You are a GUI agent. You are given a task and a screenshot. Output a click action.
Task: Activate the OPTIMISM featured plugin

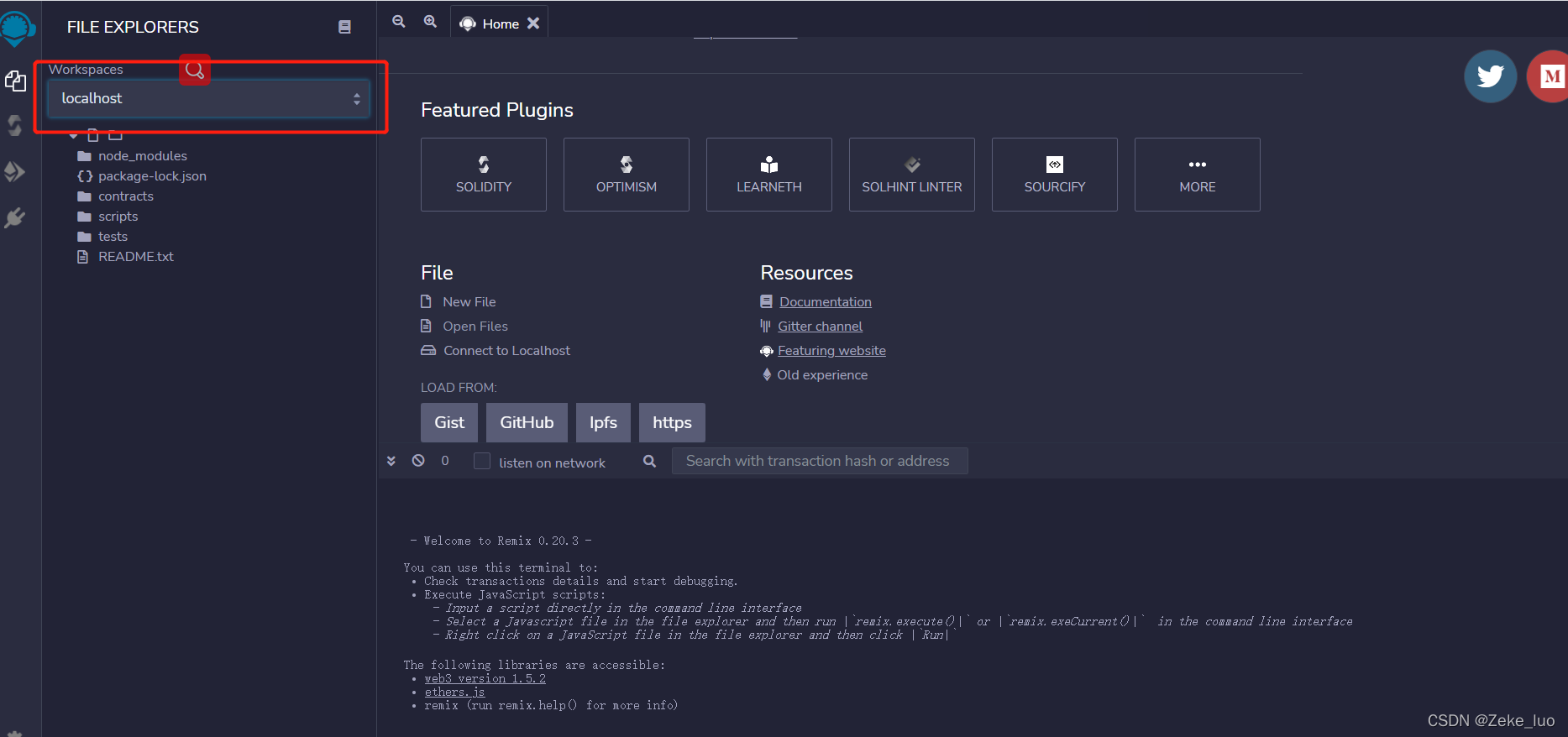pyautogui.click(x=627, y=175)
